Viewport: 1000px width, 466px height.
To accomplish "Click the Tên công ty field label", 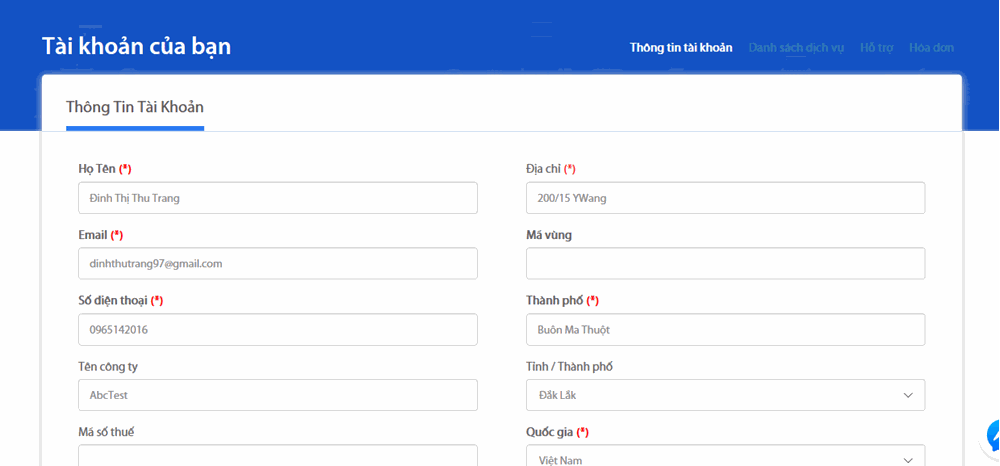I will click(x=108, y=367).
